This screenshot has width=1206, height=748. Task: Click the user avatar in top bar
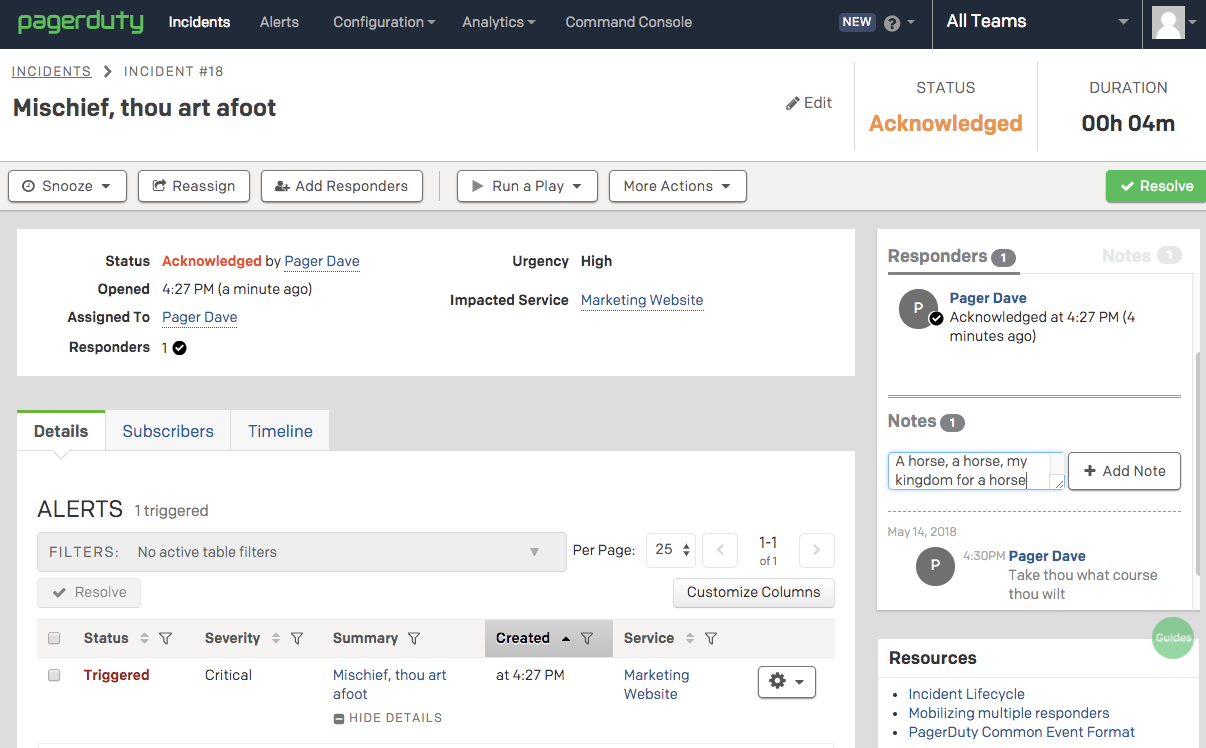pyautogui.click(x=1168, y=22)
